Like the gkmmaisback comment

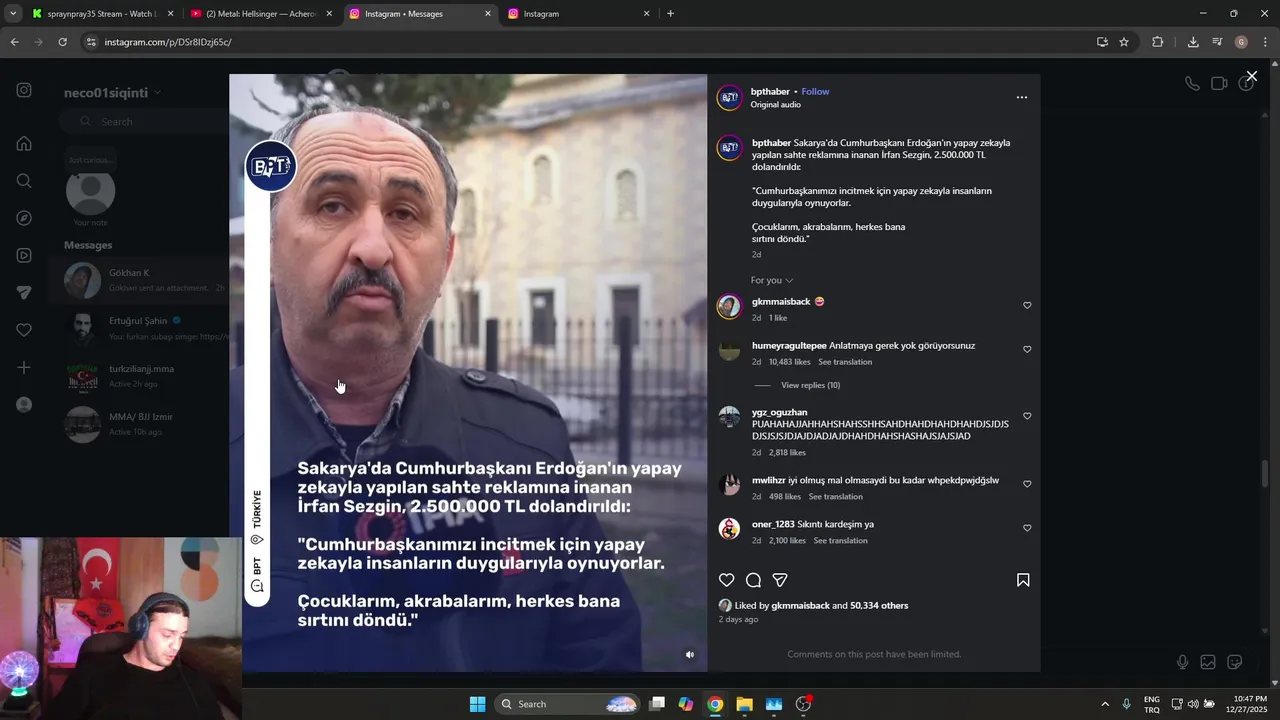pos(1027,306)
